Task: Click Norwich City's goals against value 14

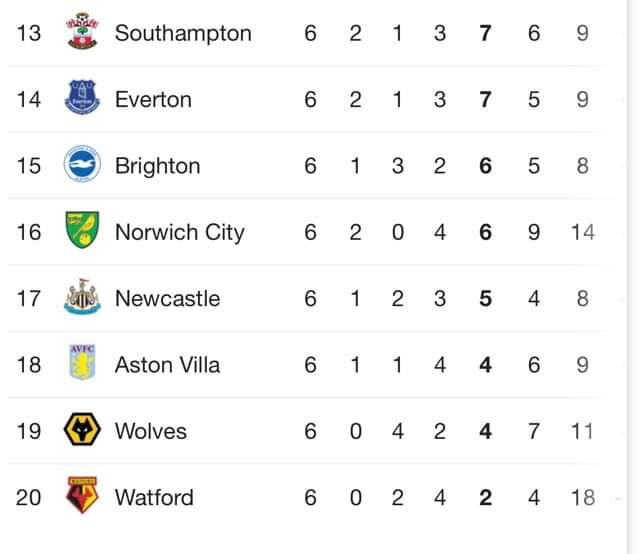Action: [x=582, y=232]
